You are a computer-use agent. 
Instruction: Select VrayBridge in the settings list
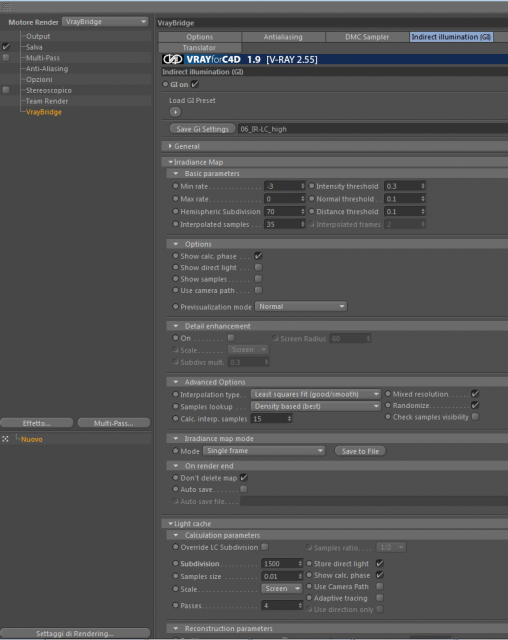point(44,112)
